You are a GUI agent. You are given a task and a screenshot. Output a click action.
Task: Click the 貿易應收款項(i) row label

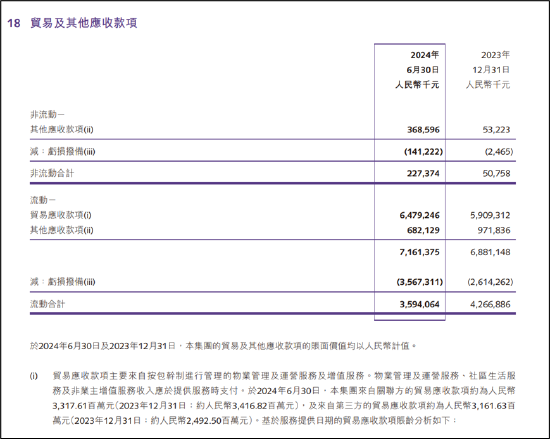[x=61, y=215]
